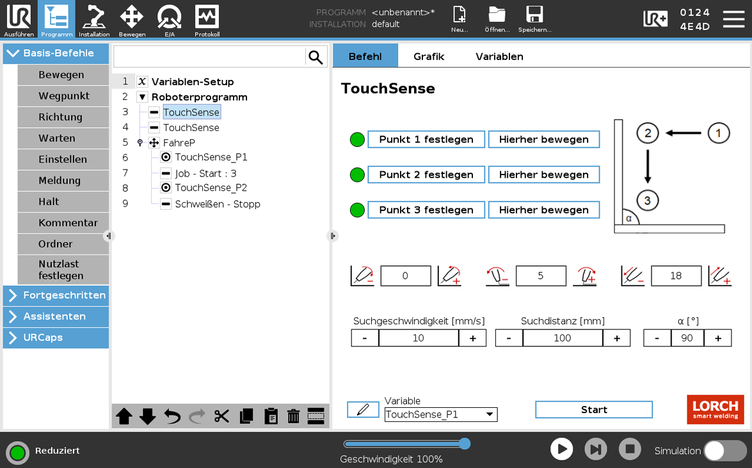
Task: Switch to the Grafik tab
Action: pyautogui.click(x=428, y=57)
